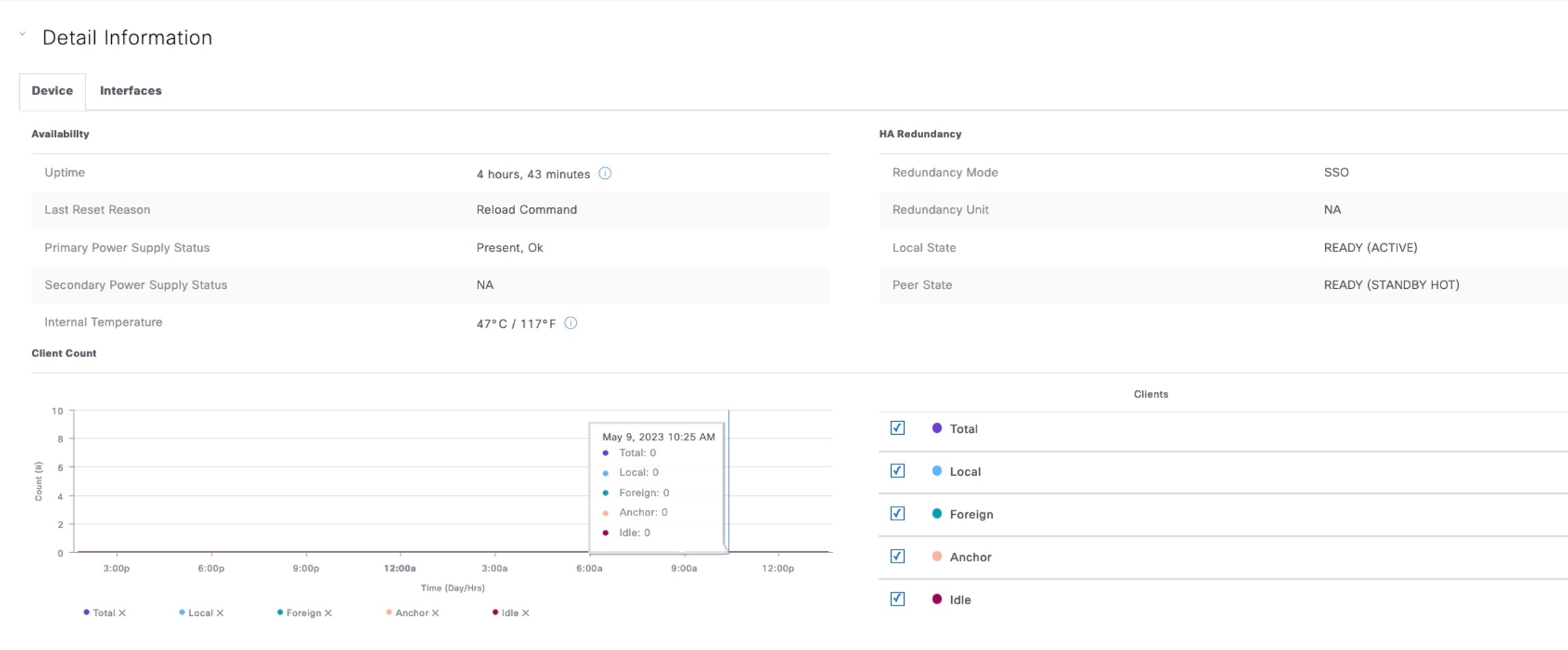Collapse the Detail Information section

pyautogui.click(x=23, y=34)
